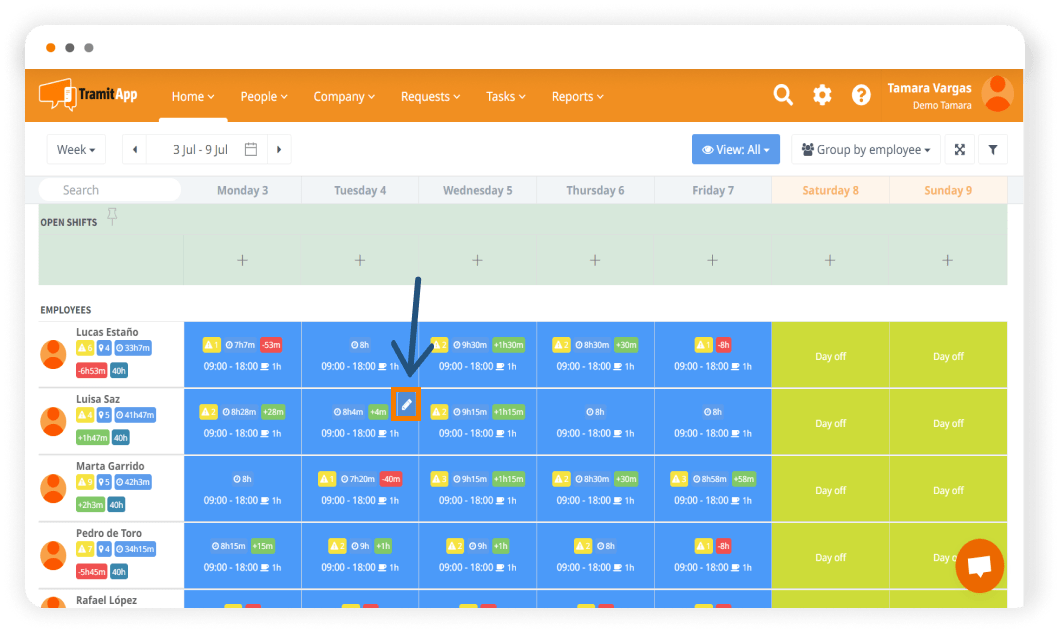Expand the Tasks menu
Viewport: 1061px width, 633px height.
click(505, 96)
